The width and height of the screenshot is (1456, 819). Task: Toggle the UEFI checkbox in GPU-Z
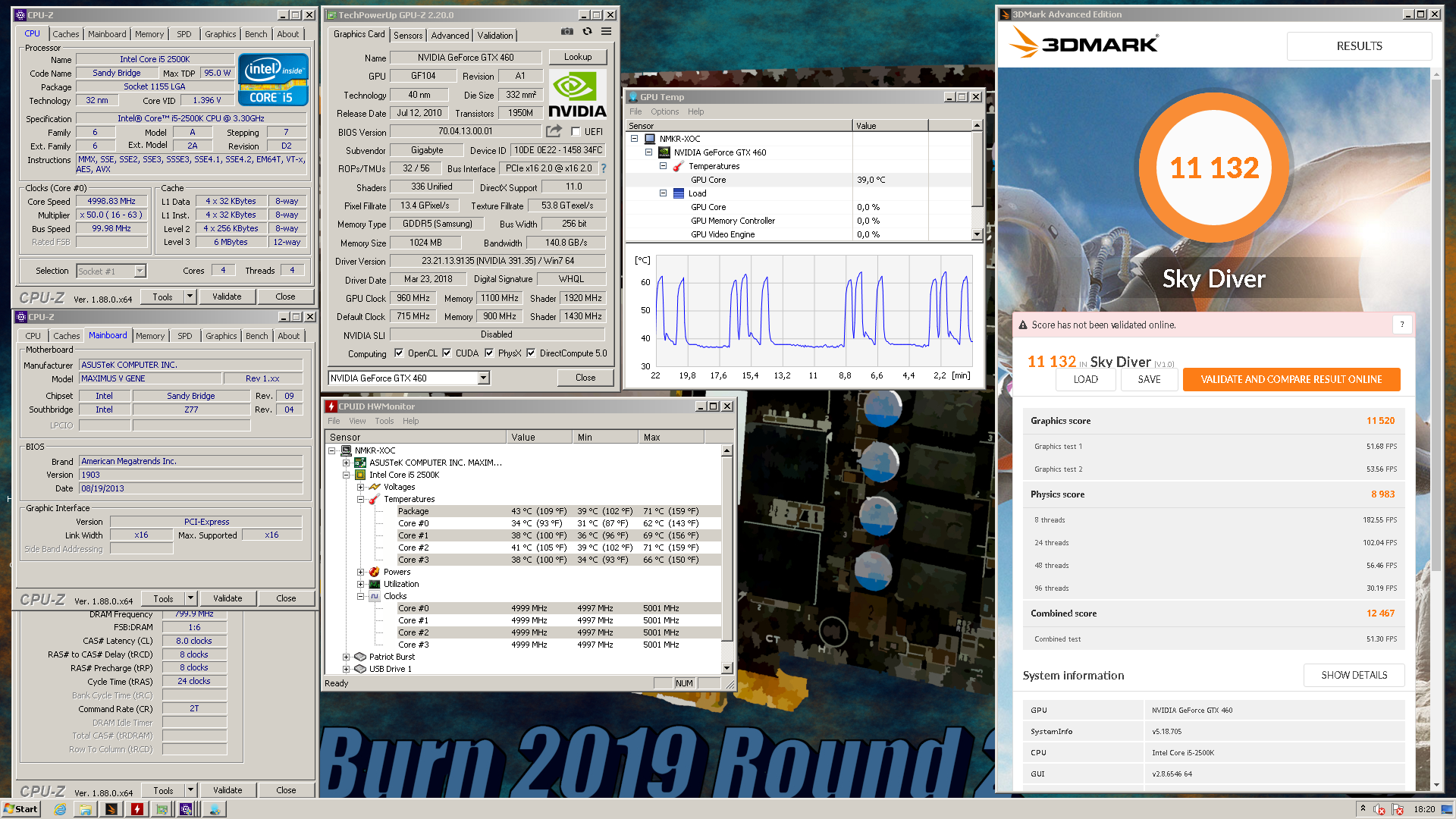[x=576, y=131]
